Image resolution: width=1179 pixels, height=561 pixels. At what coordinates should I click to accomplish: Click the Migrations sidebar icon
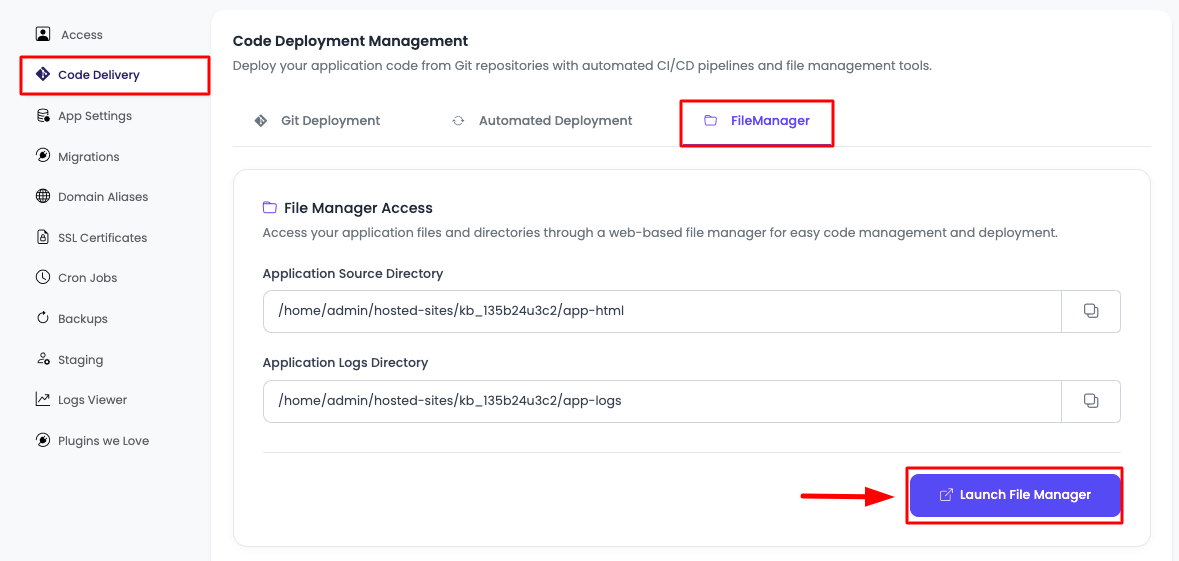click(43, 156)
